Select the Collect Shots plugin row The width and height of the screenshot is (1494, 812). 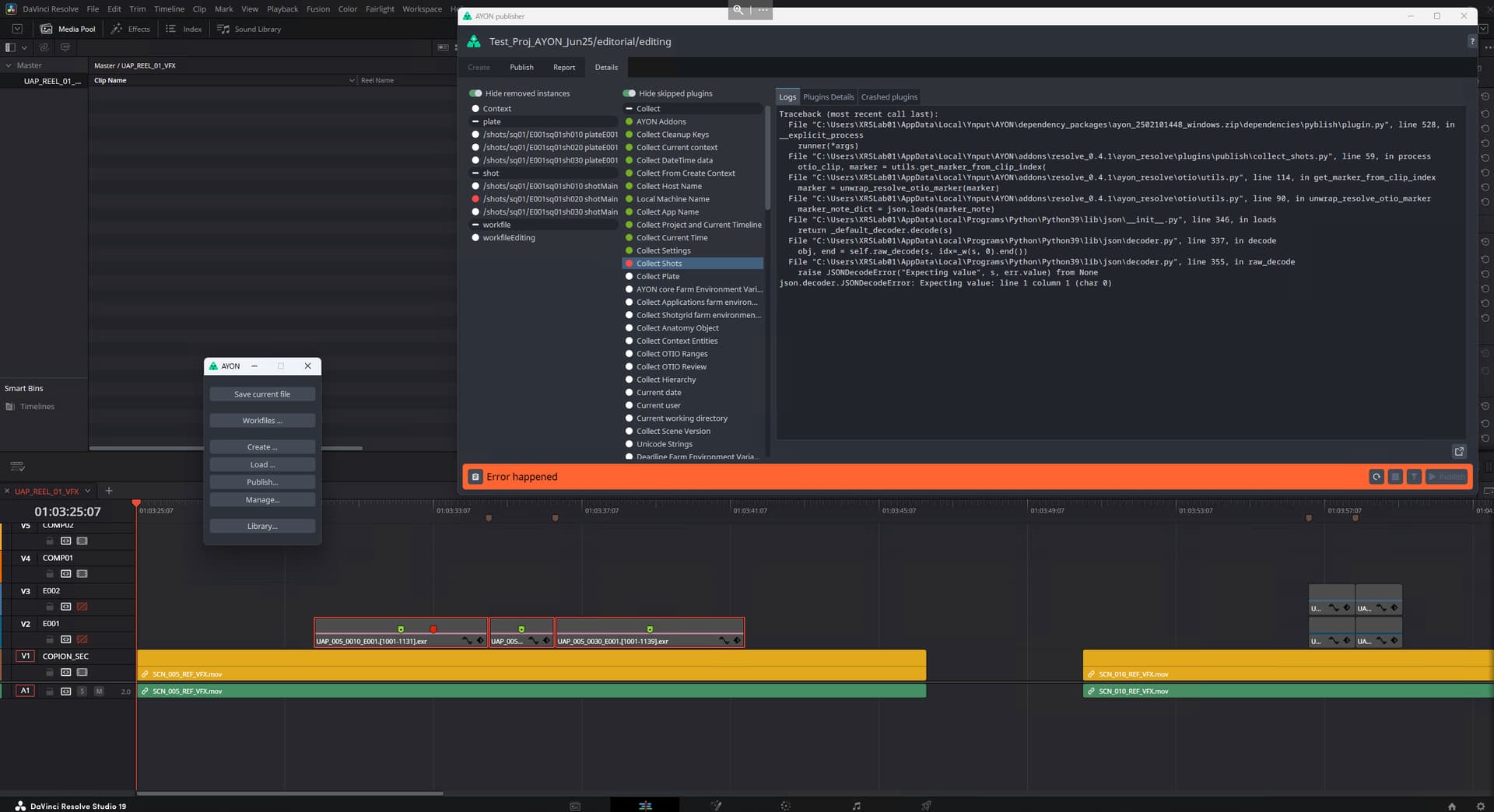(693, 264)
